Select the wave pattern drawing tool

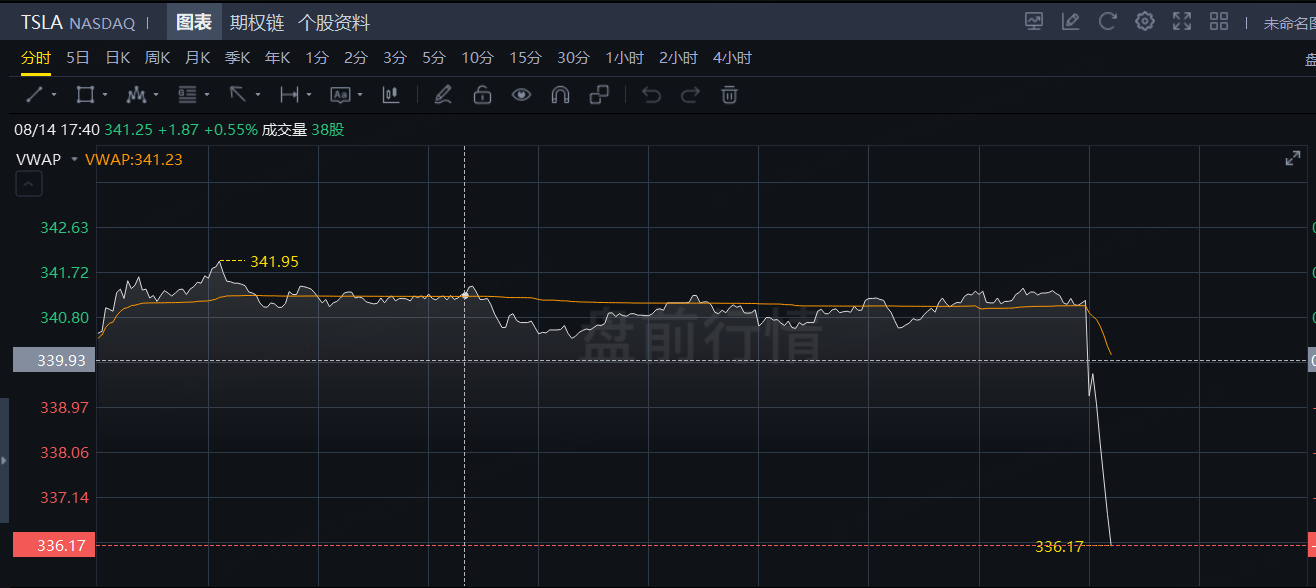[x=136, y=95]
